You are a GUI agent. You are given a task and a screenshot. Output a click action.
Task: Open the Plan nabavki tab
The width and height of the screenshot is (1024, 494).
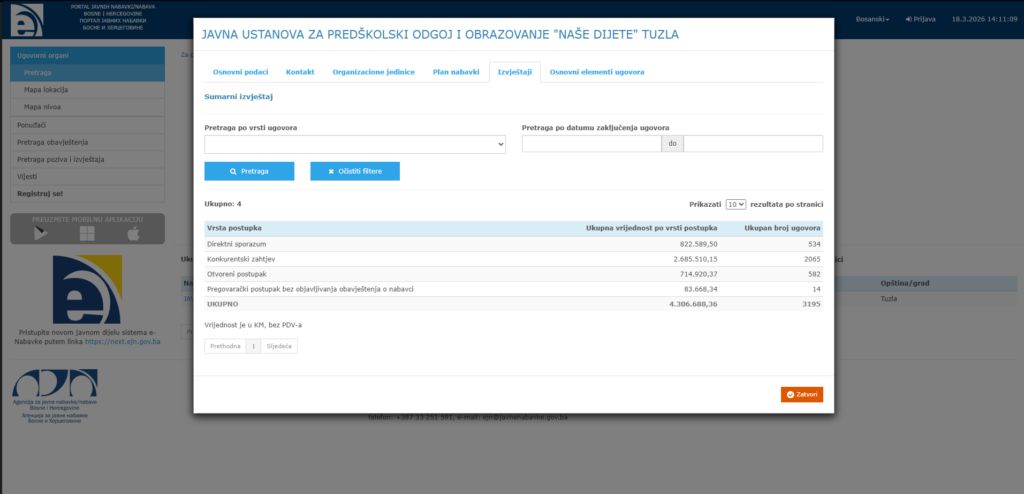(x=455, y=72)
